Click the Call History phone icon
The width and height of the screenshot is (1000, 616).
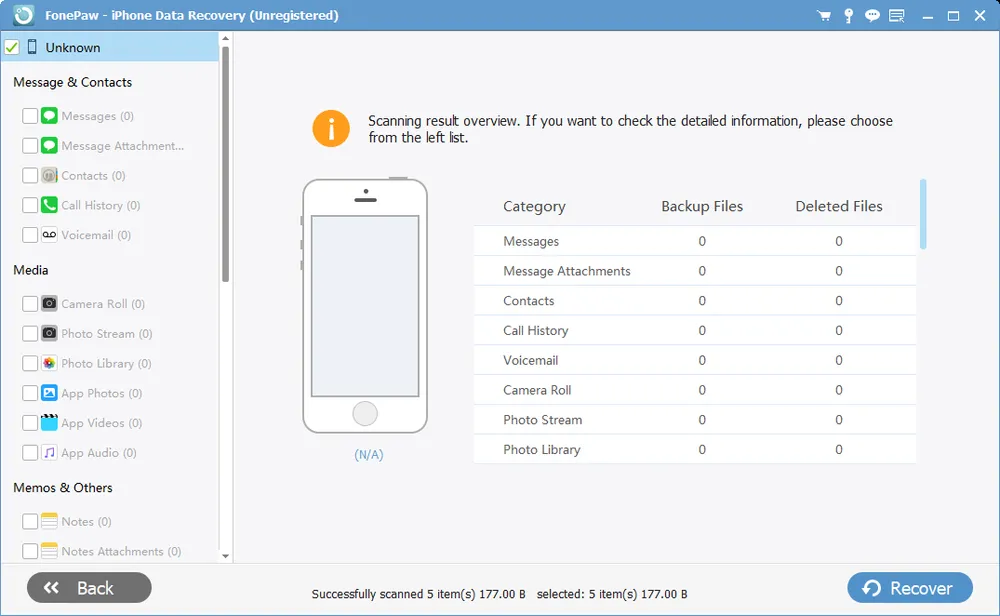pos(49,205)
